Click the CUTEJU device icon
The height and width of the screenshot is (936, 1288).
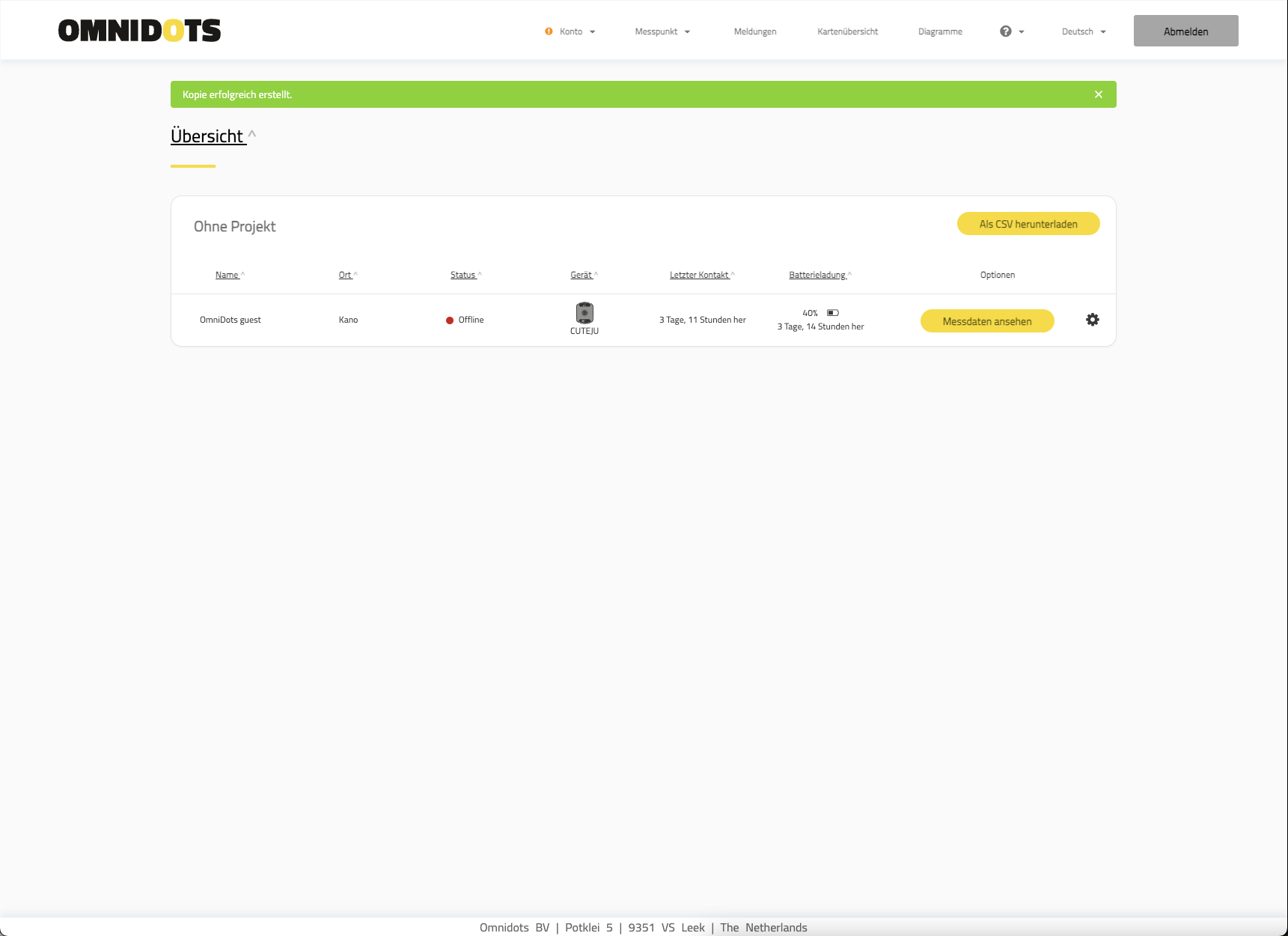(x=585, y=313)
